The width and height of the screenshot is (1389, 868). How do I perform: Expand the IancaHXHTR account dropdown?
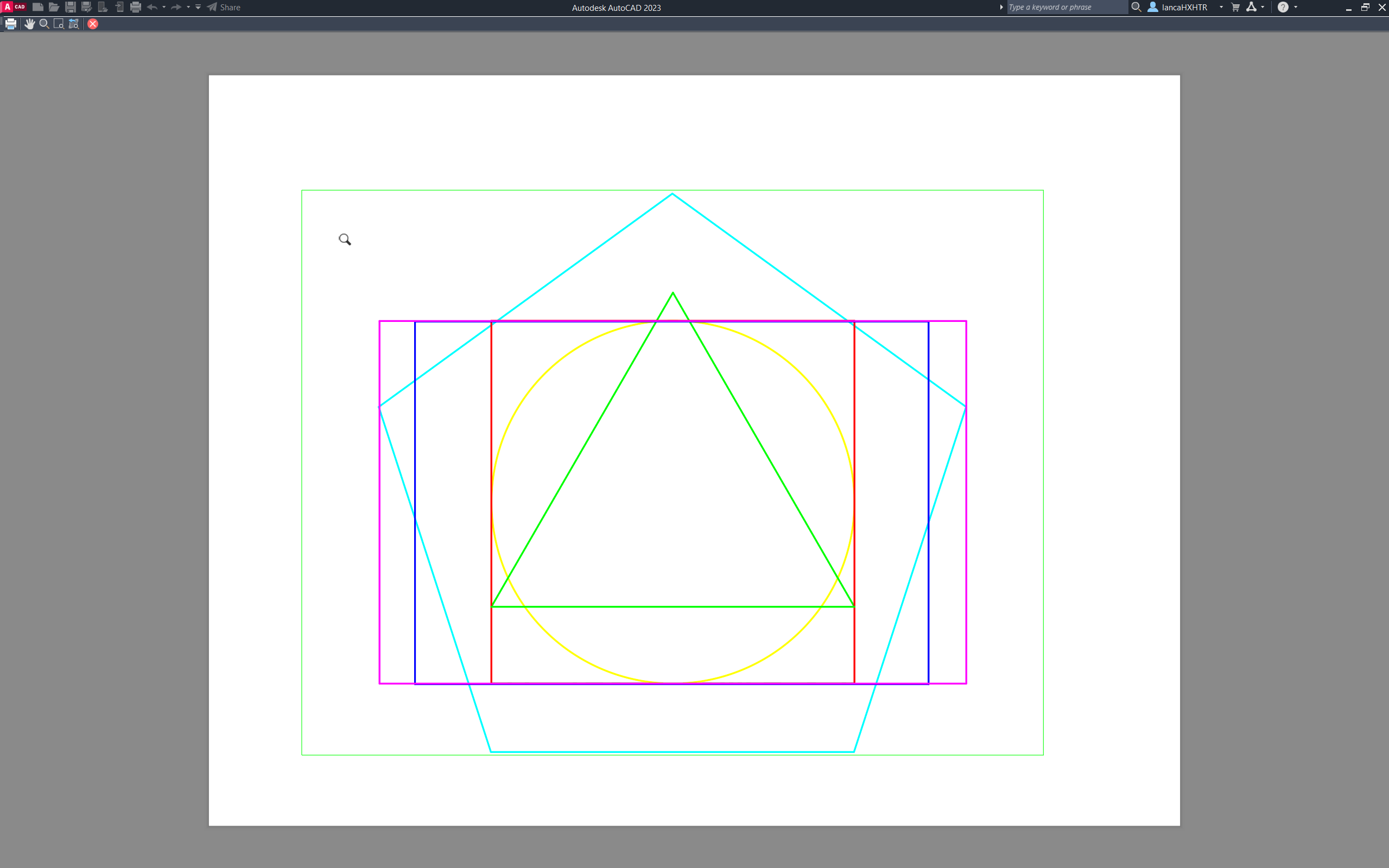[x=1221, y=7]
